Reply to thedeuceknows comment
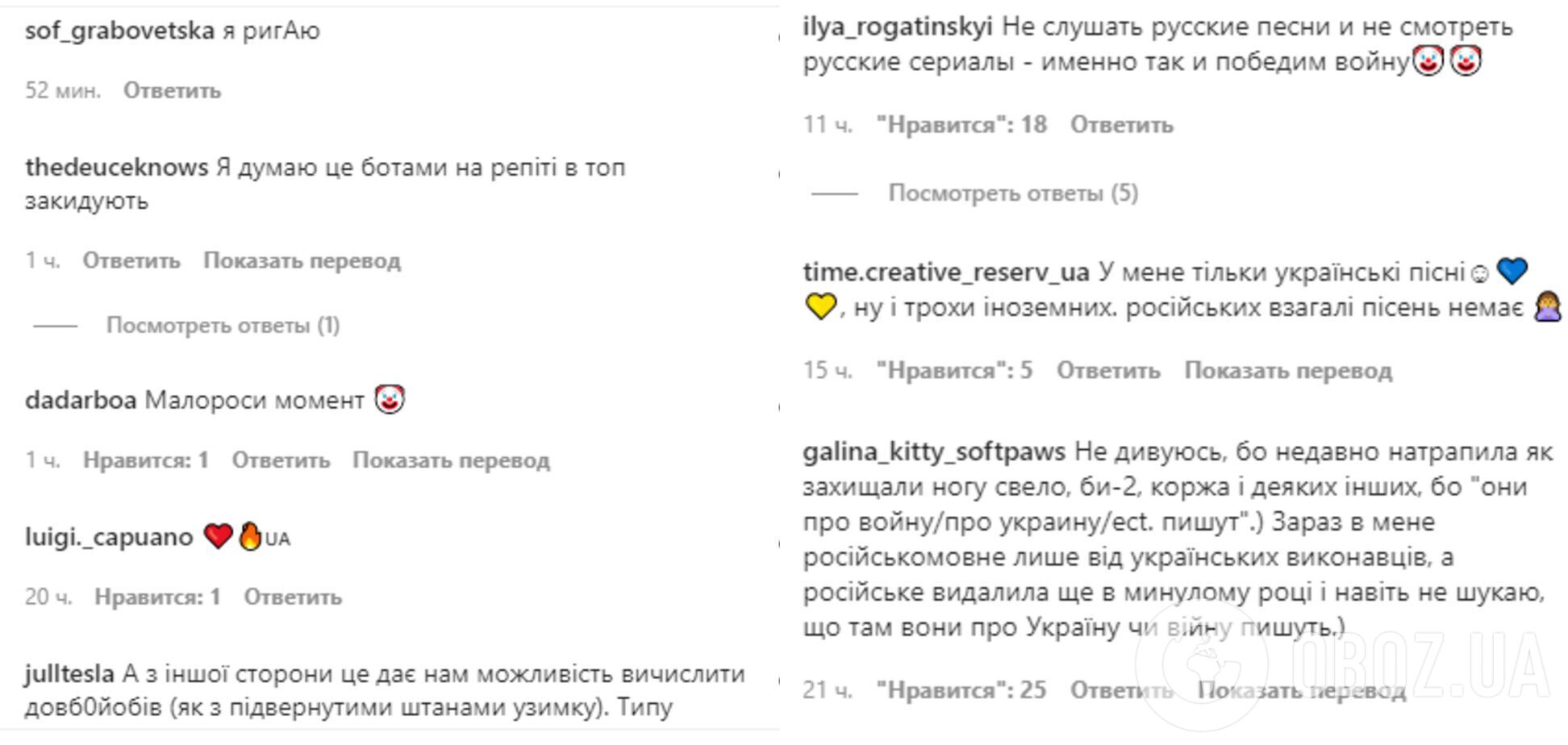1568x745 pixels. point(131,260)
